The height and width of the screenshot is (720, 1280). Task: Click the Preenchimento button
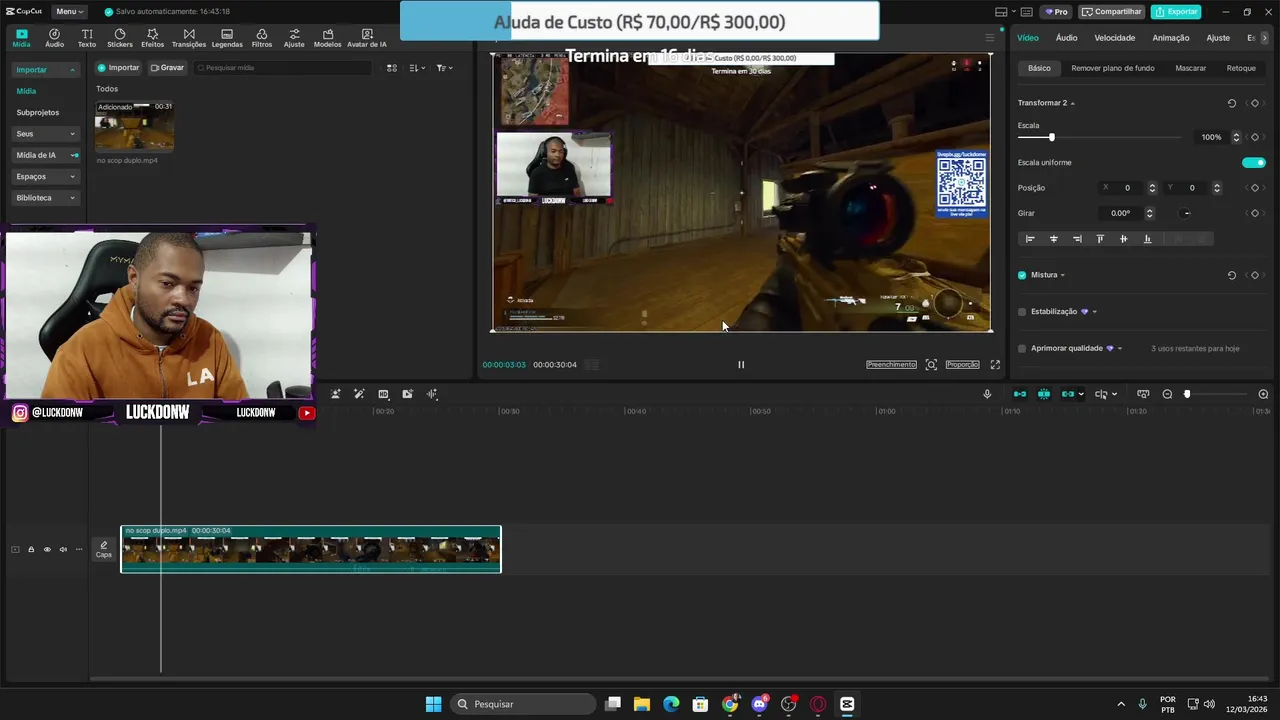point(891,365)
